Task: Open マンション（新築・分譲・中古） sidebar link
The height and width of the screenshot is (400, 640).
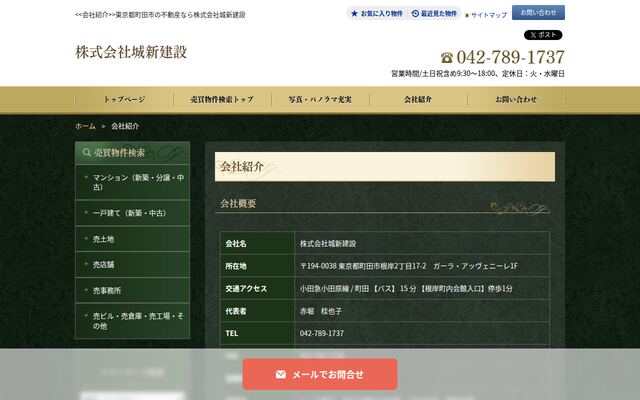Action: (132, 182)
